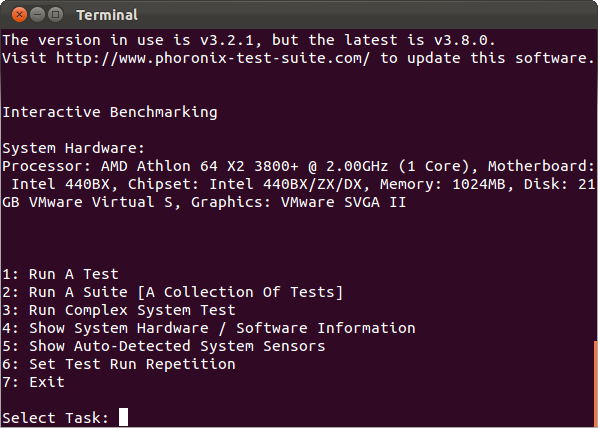Viewport: 598px width, 428px height.
Task: Click '5: Show Auto-Detected System Sensors'
Action: click(164, 346)
